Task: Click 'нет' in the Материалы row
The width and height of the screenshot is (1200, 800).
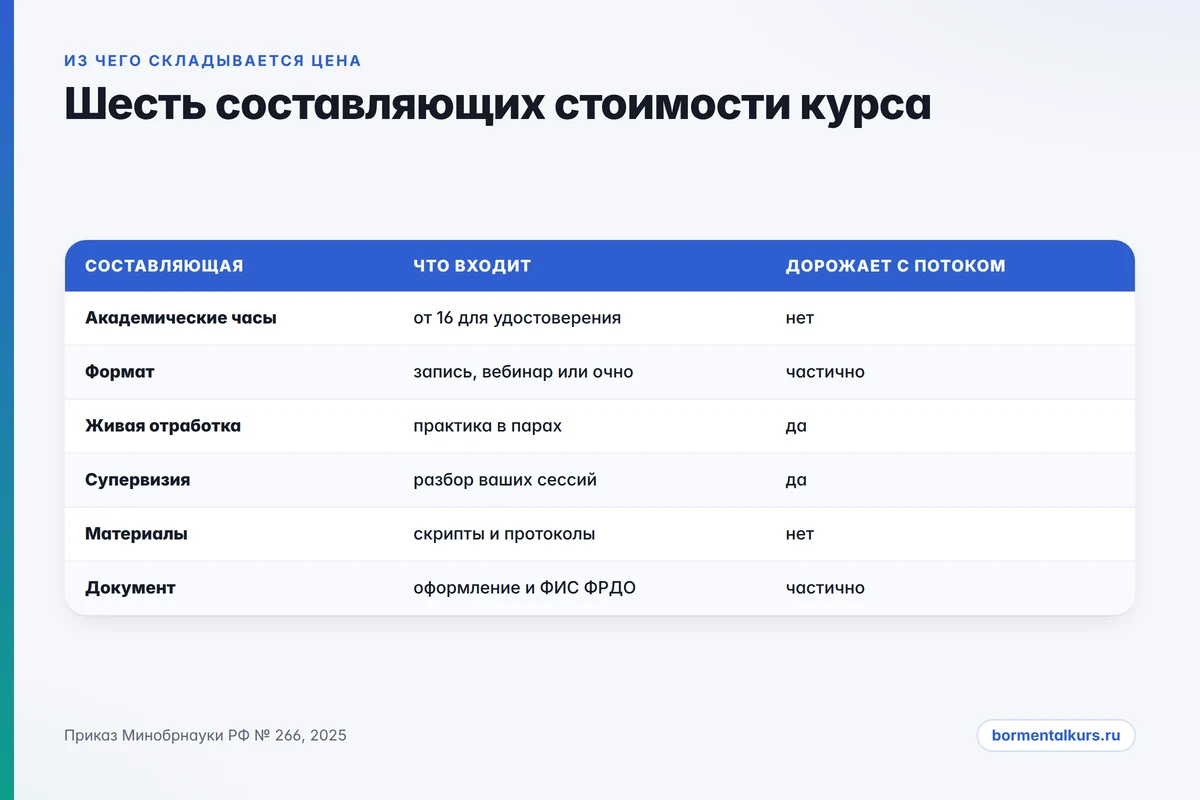Action: tap(800, 534)
